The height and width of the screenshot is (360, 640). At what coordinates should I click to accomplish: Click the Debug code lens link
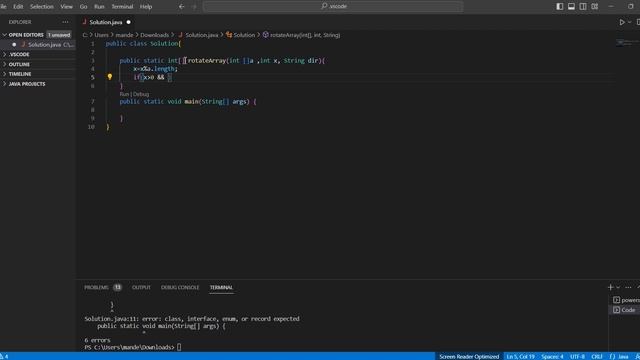point(141,94)
